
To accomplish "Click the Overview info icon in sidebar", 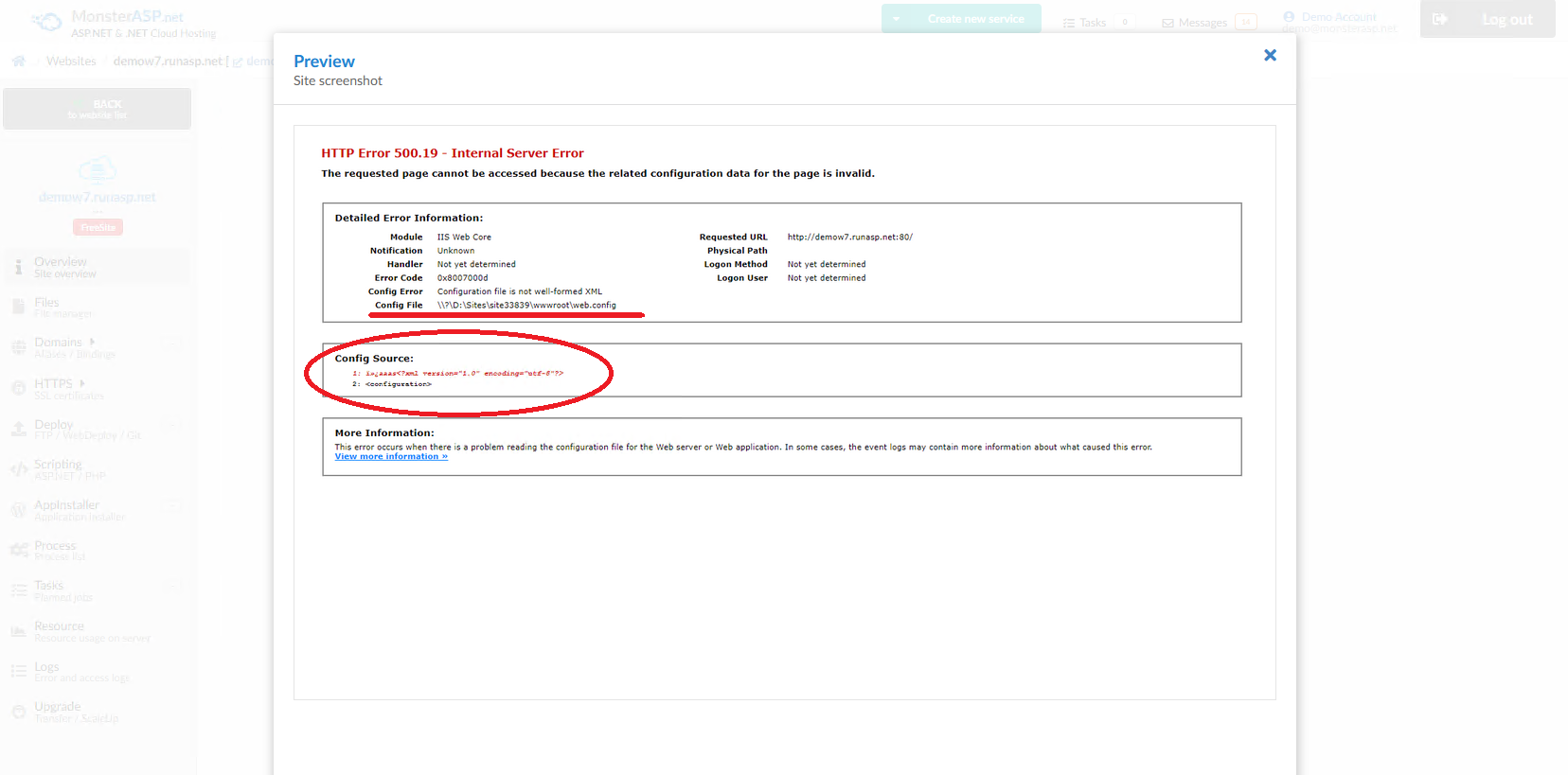I will click(x=18, y=268).
